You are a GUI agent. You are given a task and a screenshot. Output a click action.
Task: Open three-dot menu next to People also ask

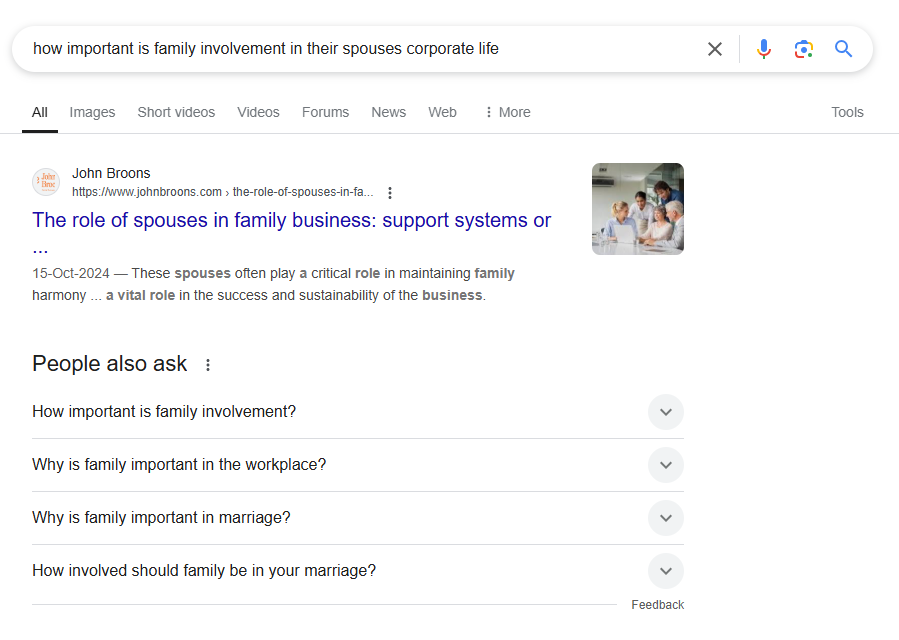coord(208,365)
